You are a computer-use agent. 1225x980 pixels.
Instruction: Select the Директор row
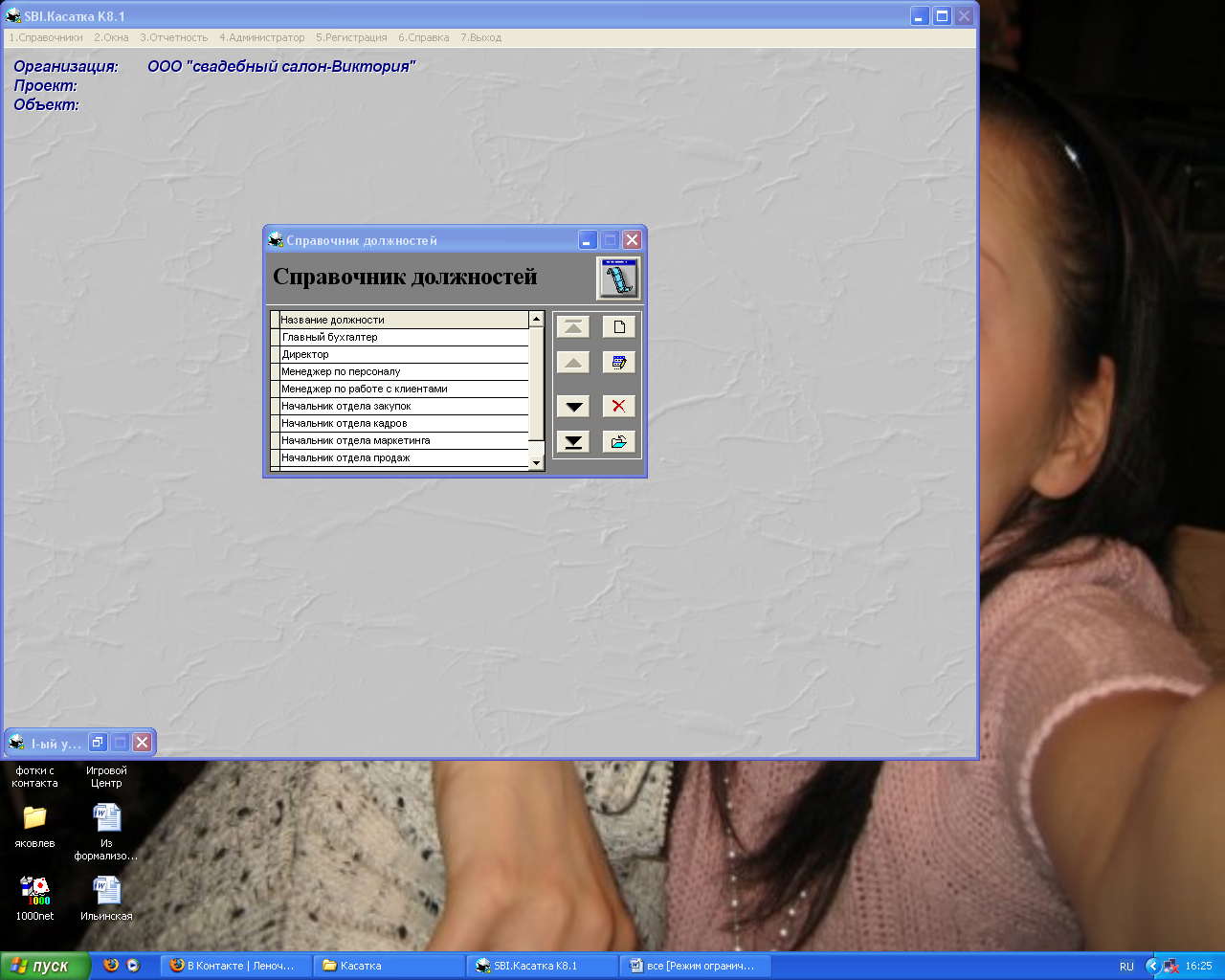point(404,354)
